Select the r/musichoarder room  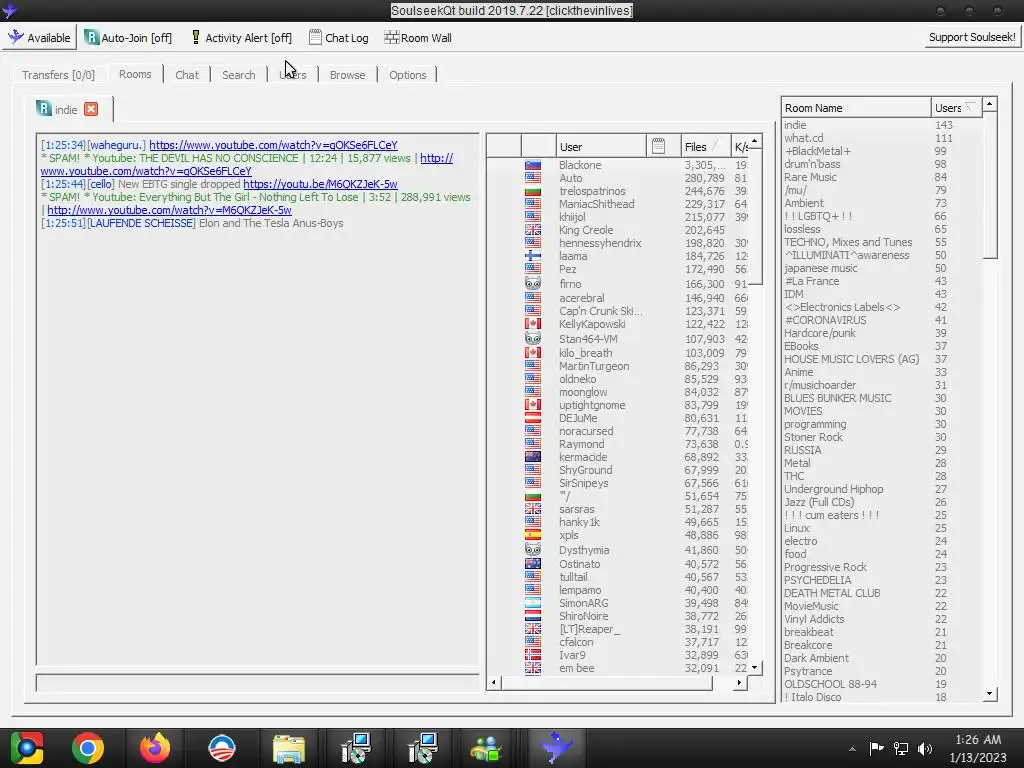(x=820, y=385)
